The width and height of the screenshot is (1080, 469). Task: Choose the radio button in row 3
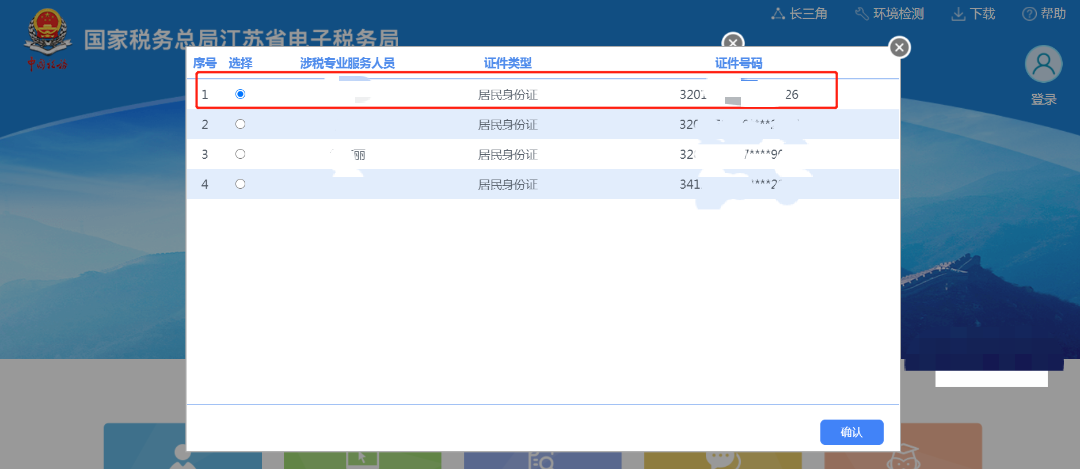click(x=239, y=154)
